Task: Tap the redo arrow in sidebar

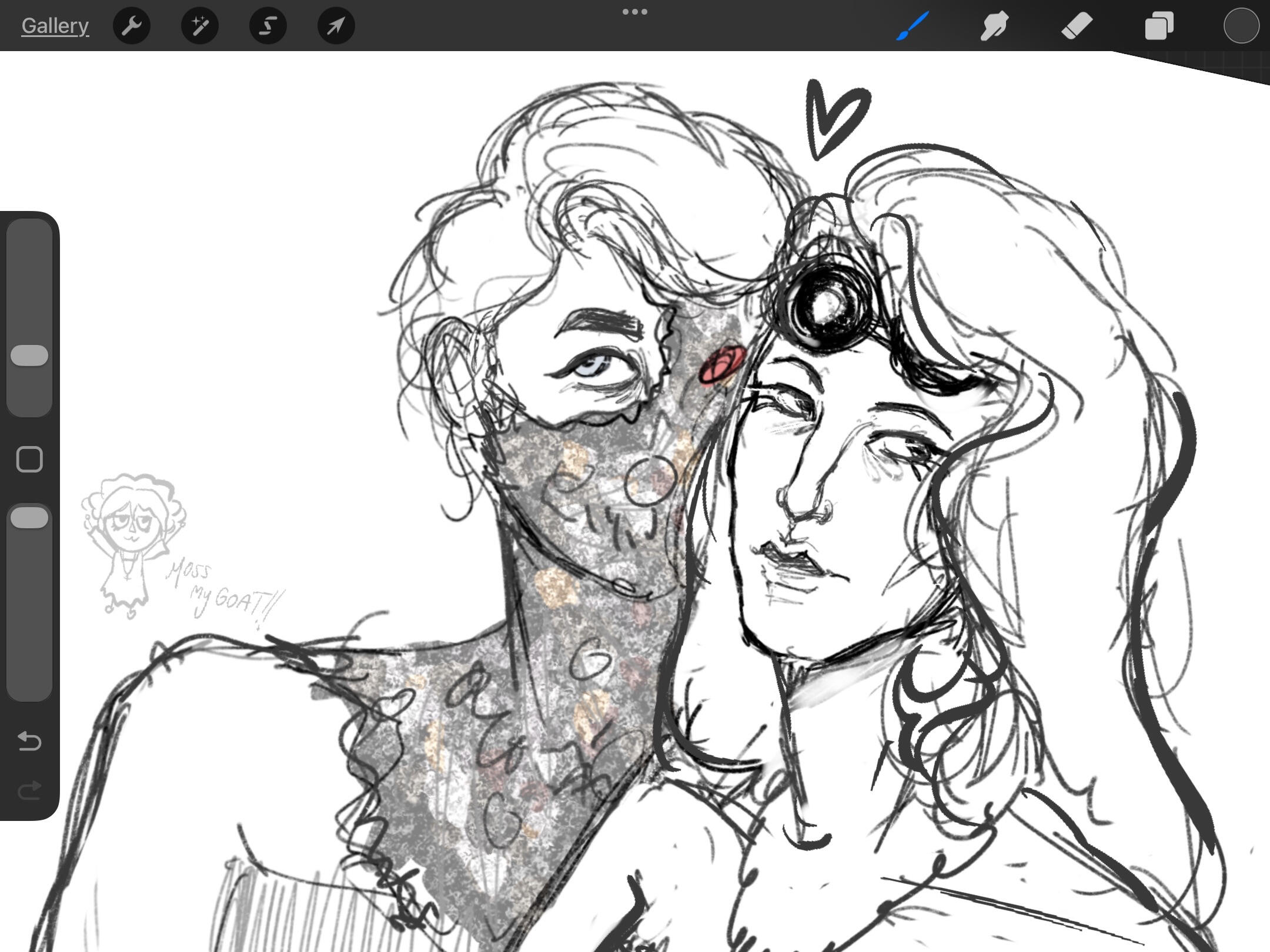Action: coord(29,790)
